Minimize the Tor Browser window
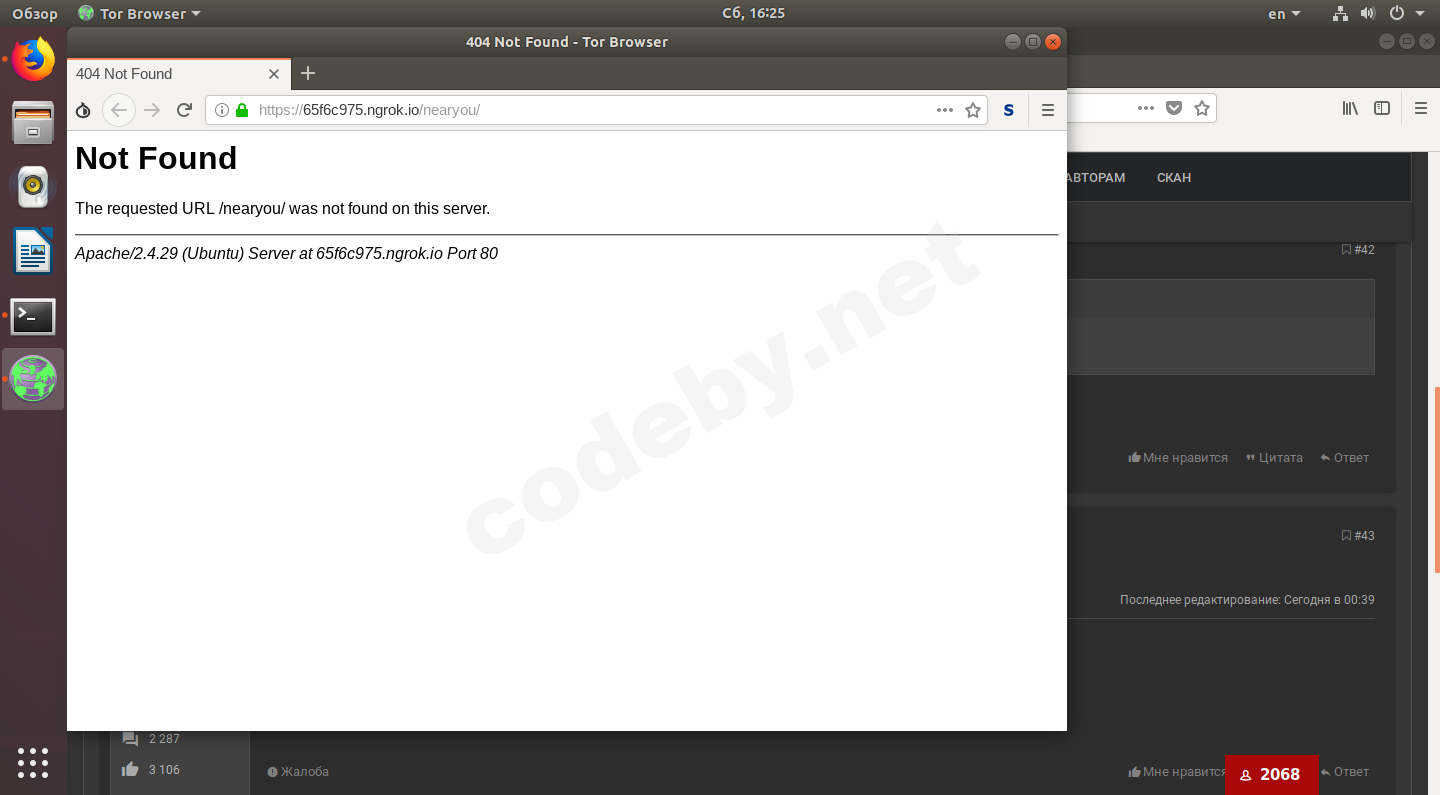 coord(1013,42)
